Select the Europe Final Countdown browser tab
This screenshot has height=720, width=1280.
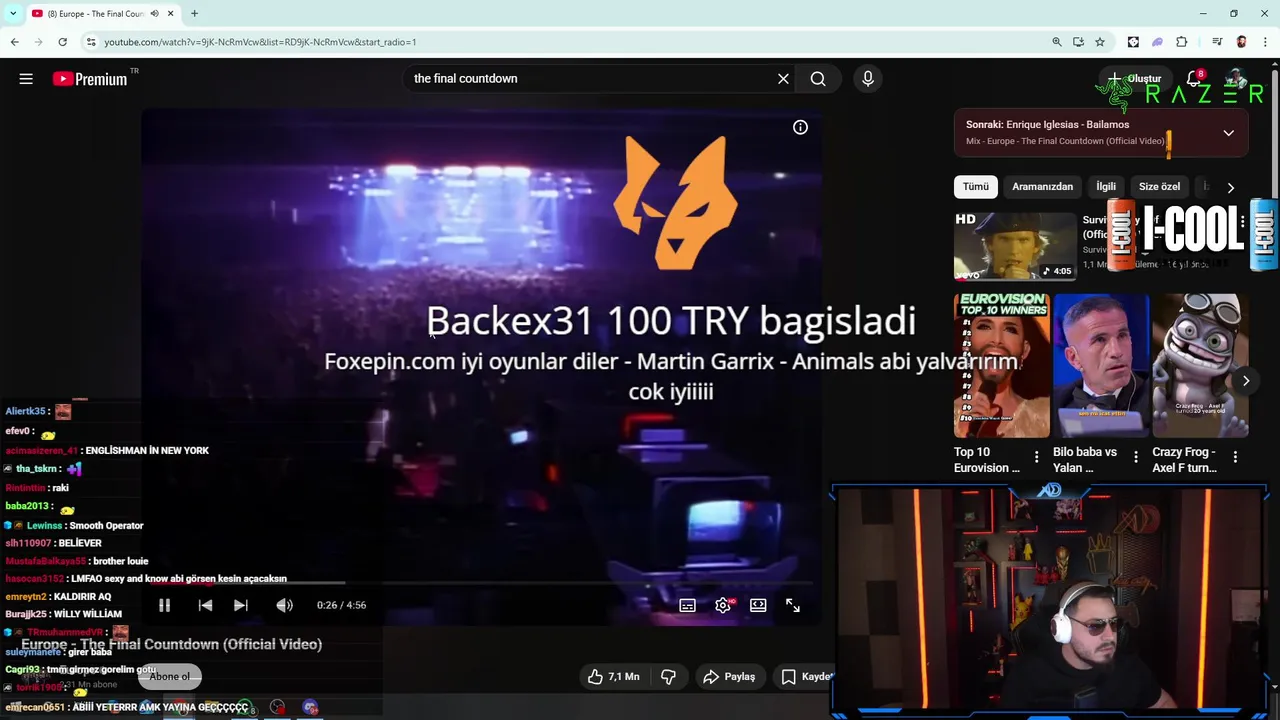coord(102,14)
